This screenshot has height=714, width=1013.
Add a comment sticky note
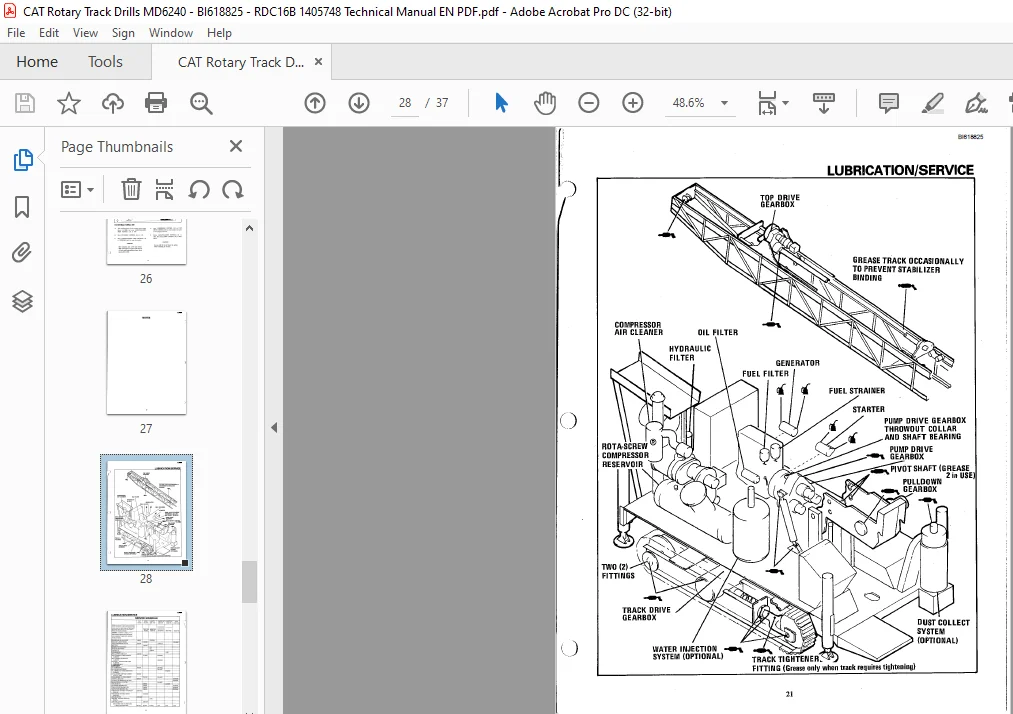[x=889, y=103]
